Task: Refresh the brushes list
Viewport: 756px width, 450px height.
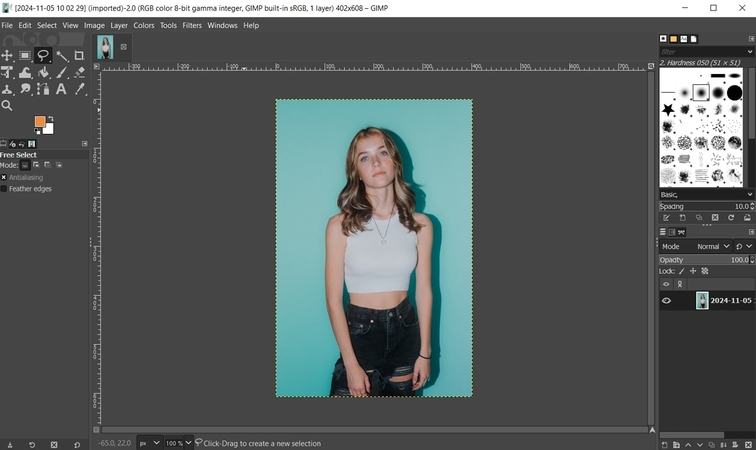Action: point(731,218)
